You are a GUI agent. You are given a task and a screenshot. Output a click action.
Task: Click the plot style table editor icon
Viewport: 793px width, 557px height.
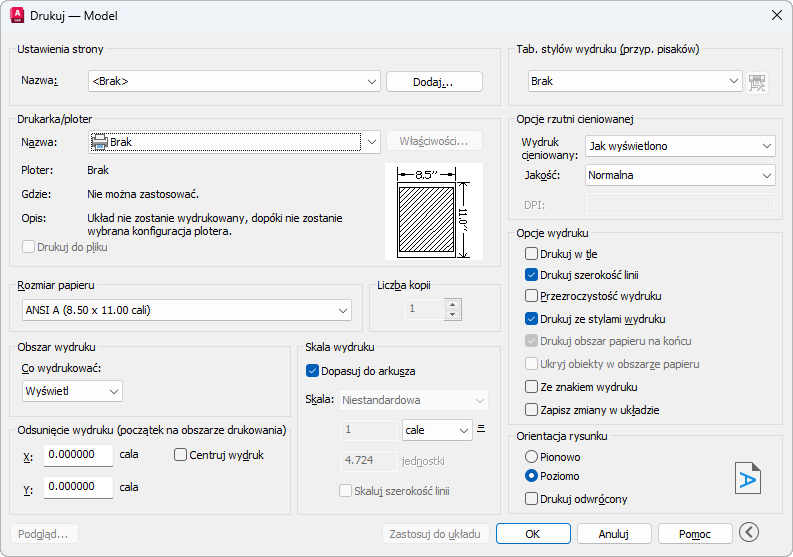click(x=758, y=82)
